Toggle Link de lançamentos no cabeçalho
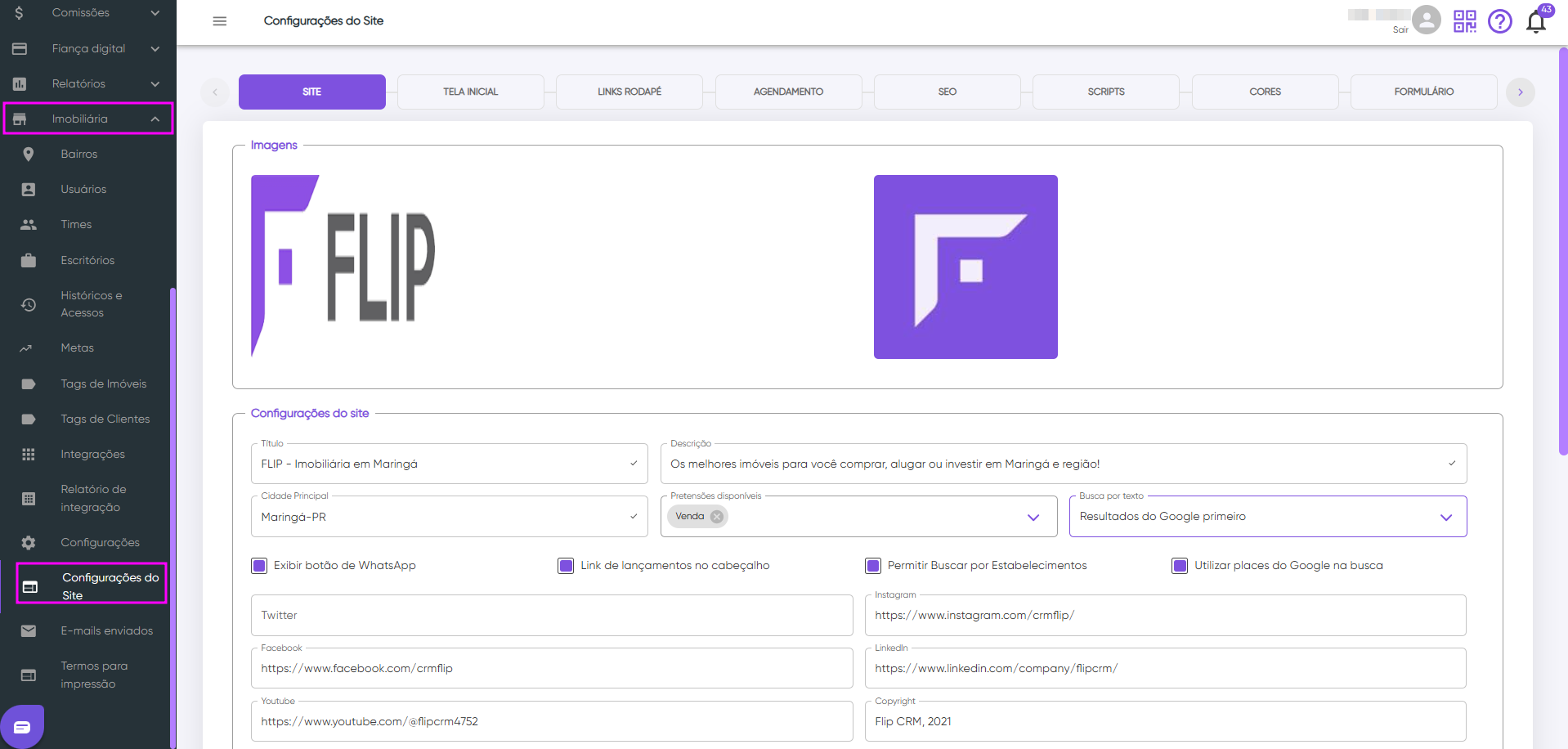The height and width of the screenshot is (749, 1568). click(x=566, y=566)
